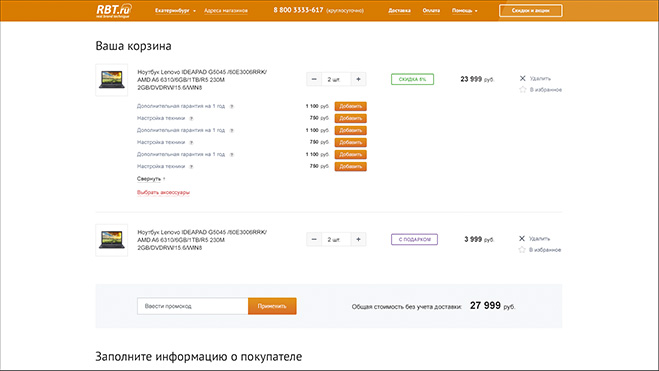
Task: Go to the Доставка page
Action: 399,11
